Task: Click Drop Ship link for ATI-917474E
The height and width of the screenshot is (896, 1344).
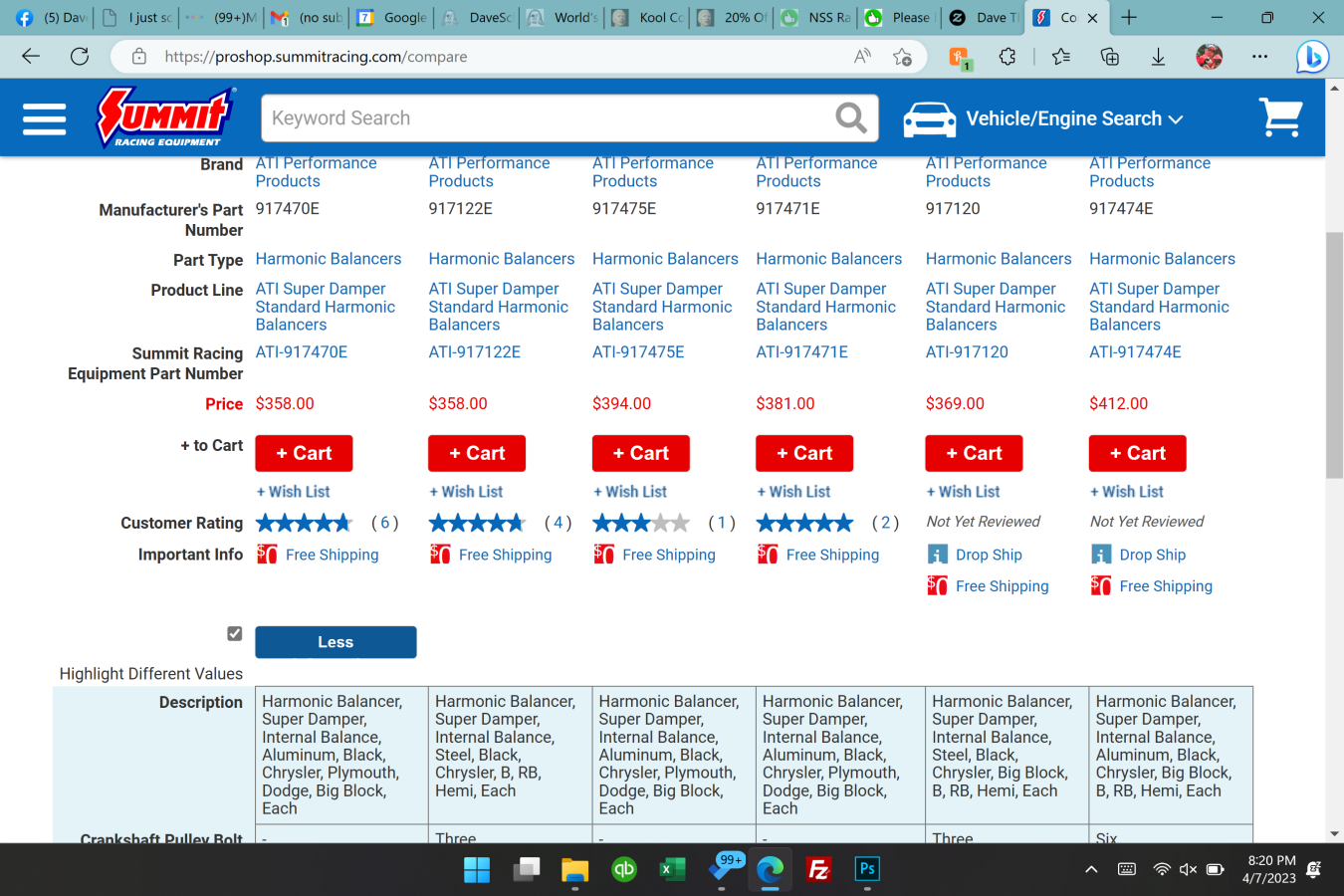Action: 1152,555
